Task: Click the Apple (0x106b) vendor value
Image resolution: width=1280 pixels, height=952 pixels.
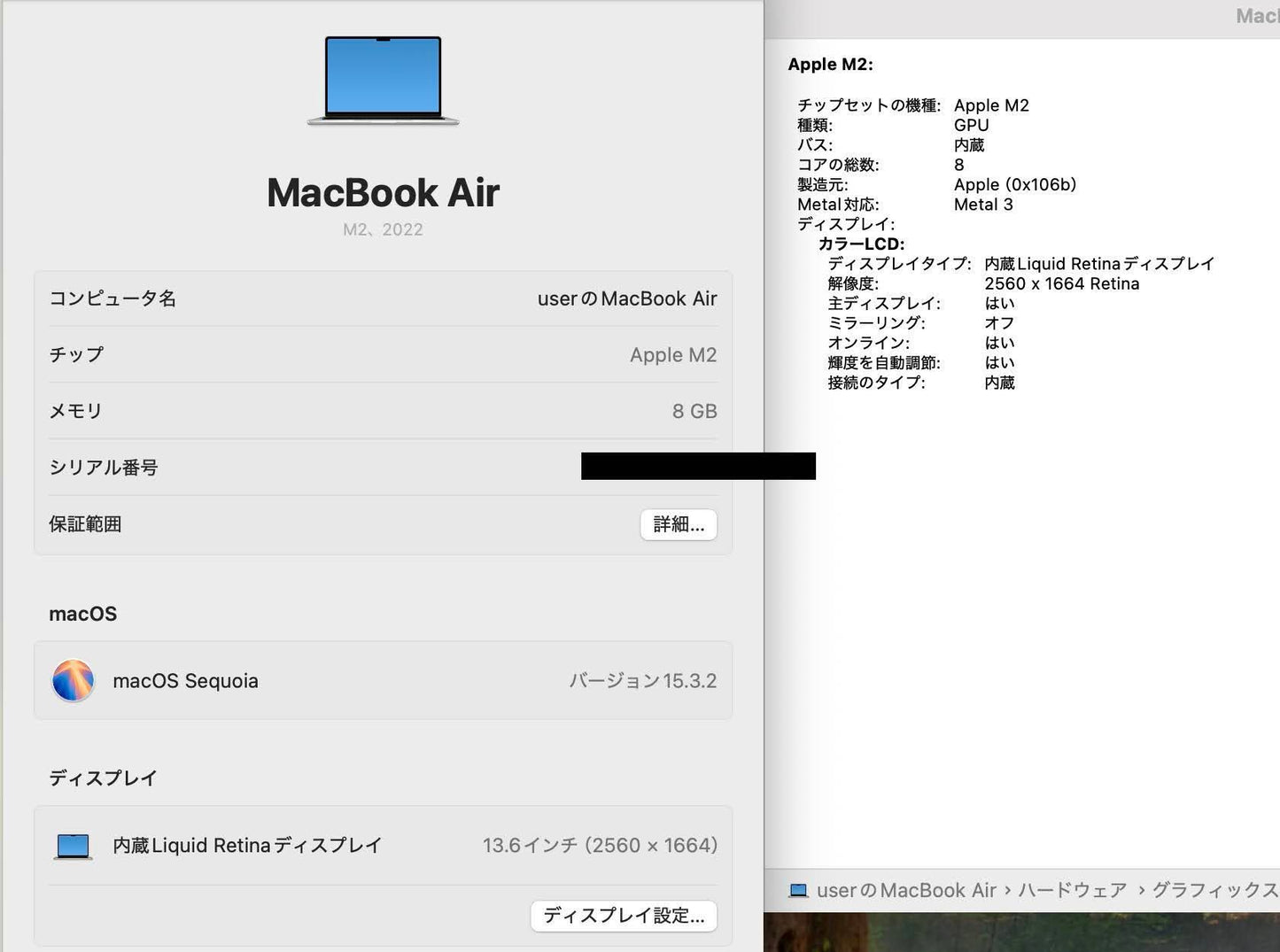Action: click(1015, 185)
